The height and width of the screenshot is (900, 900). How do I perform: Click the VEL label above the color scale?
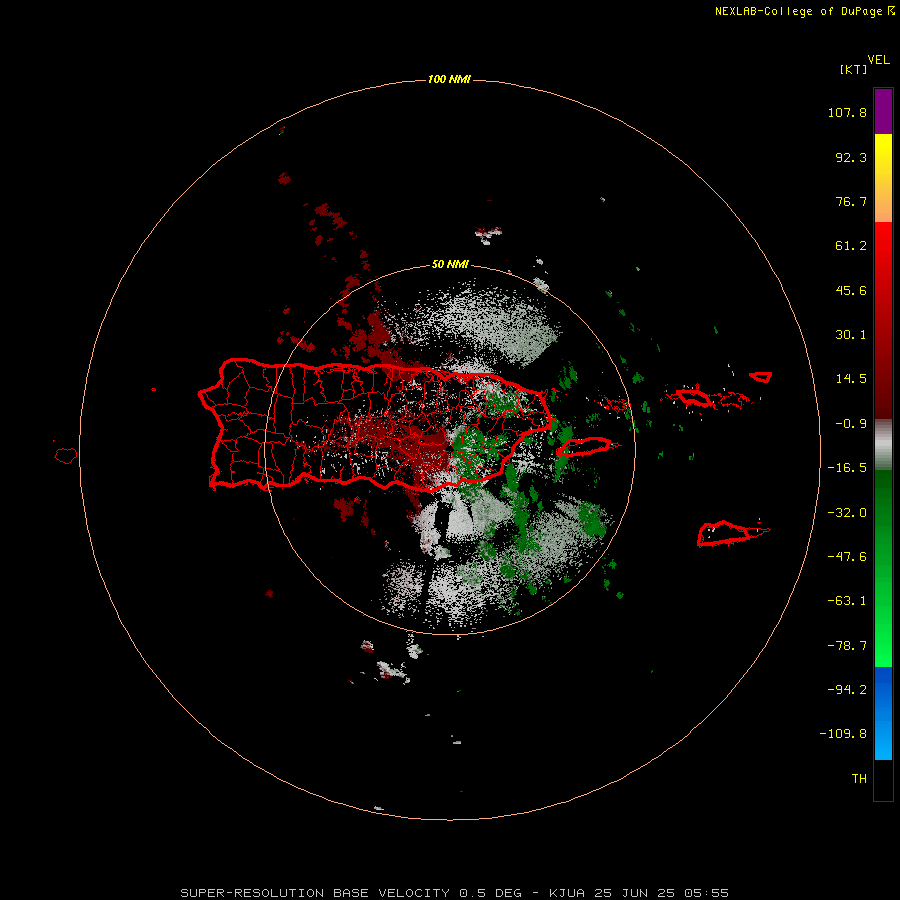pyautogui.click(x=879, y=59)
